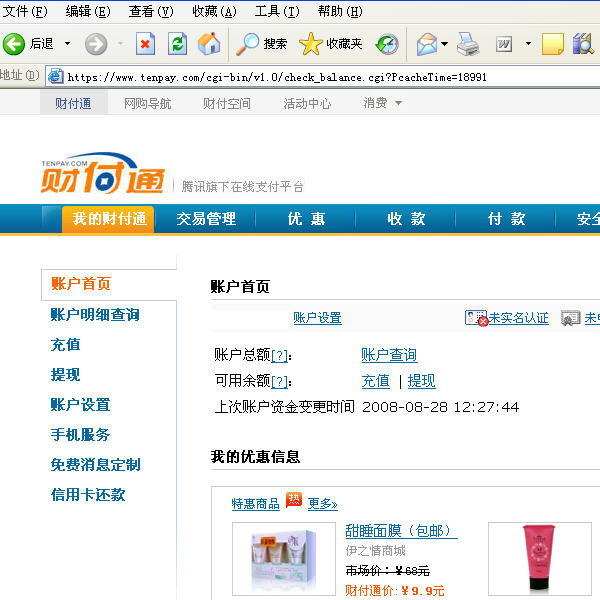Screen dimensions: 600x600
Task: Click the [?] help beside 账户总额
Action: (279, 355)
